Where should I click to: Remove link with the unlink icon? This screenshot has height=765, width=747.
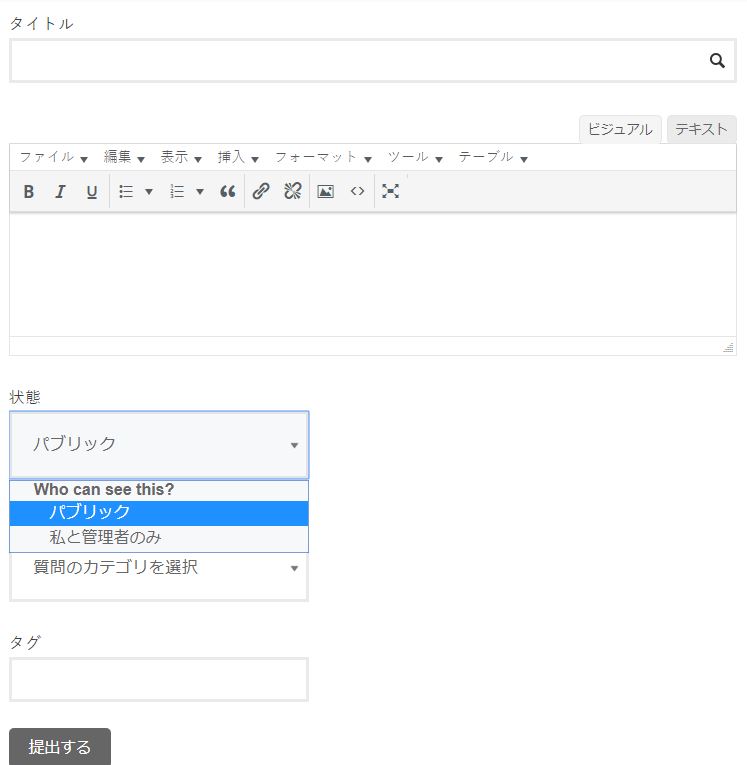293,192
